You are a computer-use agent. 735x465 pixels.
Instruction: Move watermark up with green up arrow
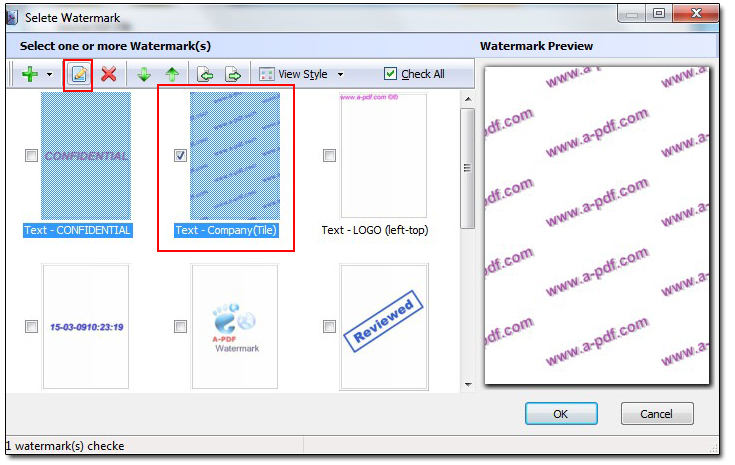(x=172, y=74)
